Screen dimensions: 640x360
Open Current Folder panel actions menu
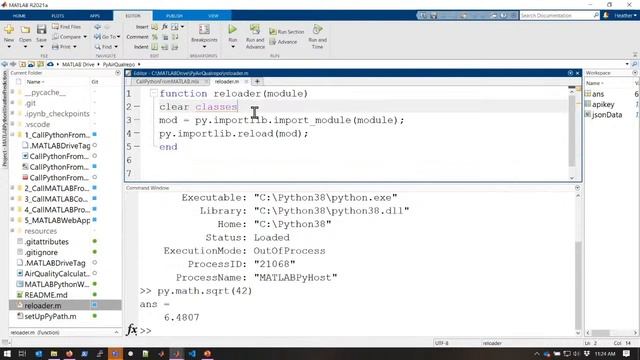pyautogui.click(x=118, y=73)
